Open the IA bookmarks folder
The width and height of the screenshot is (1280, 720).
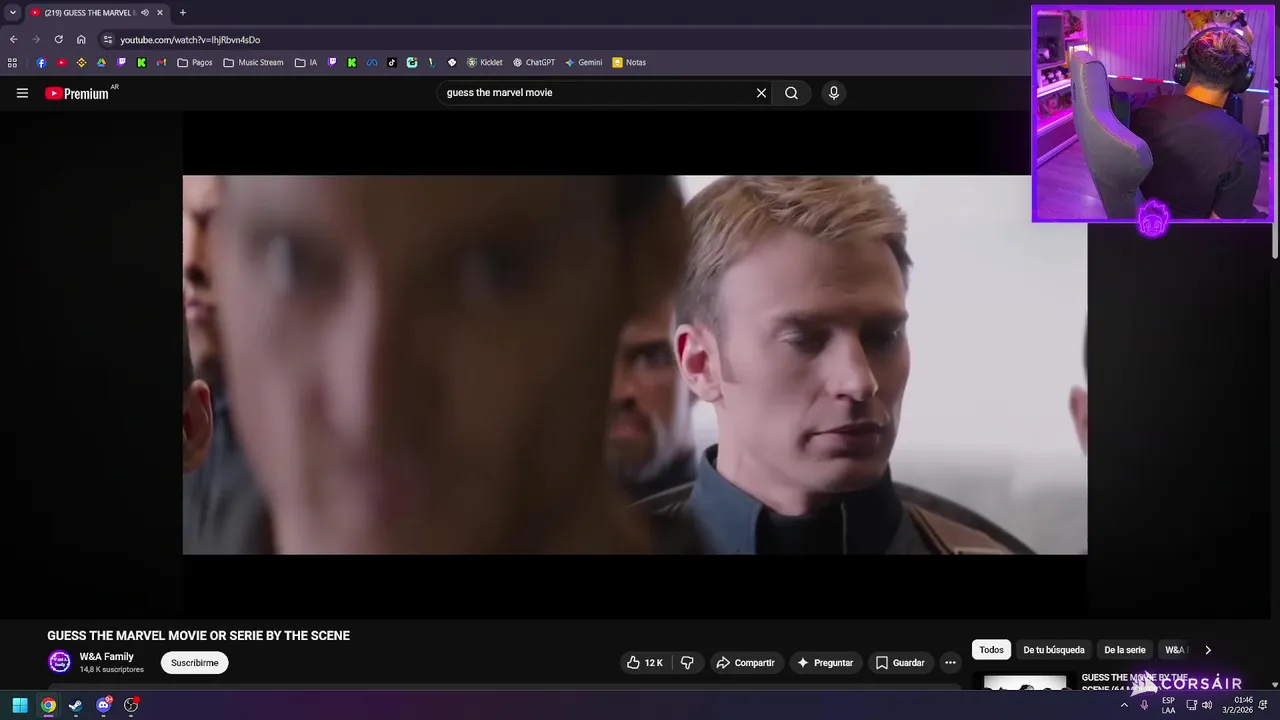click(x=306, y=62)
